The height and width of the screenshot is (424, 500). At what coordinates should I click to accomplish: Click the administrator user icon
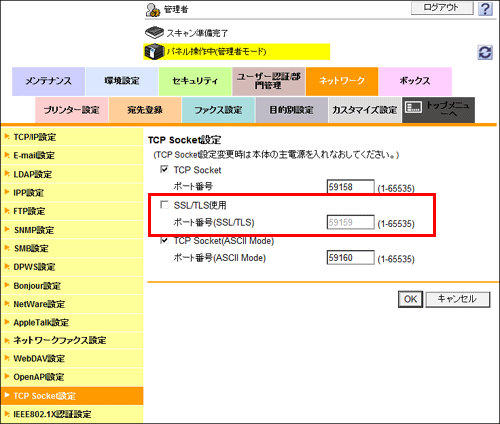[153, 10]
